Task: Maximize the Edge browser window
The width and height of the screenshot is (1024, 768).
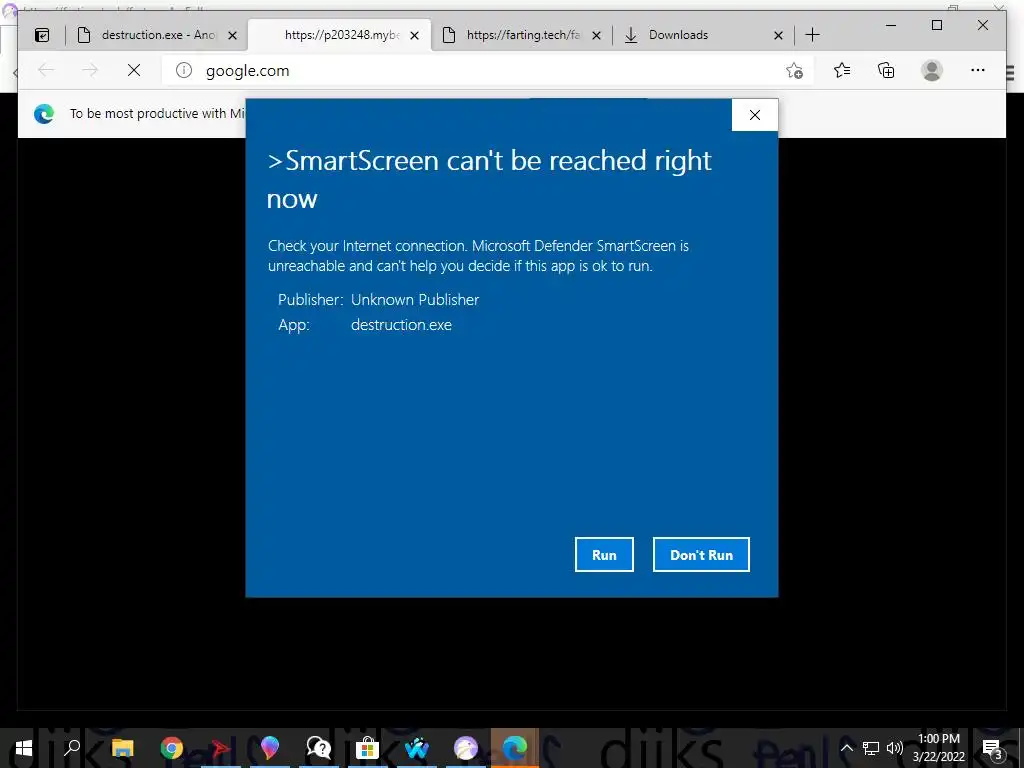Action: 937,25
